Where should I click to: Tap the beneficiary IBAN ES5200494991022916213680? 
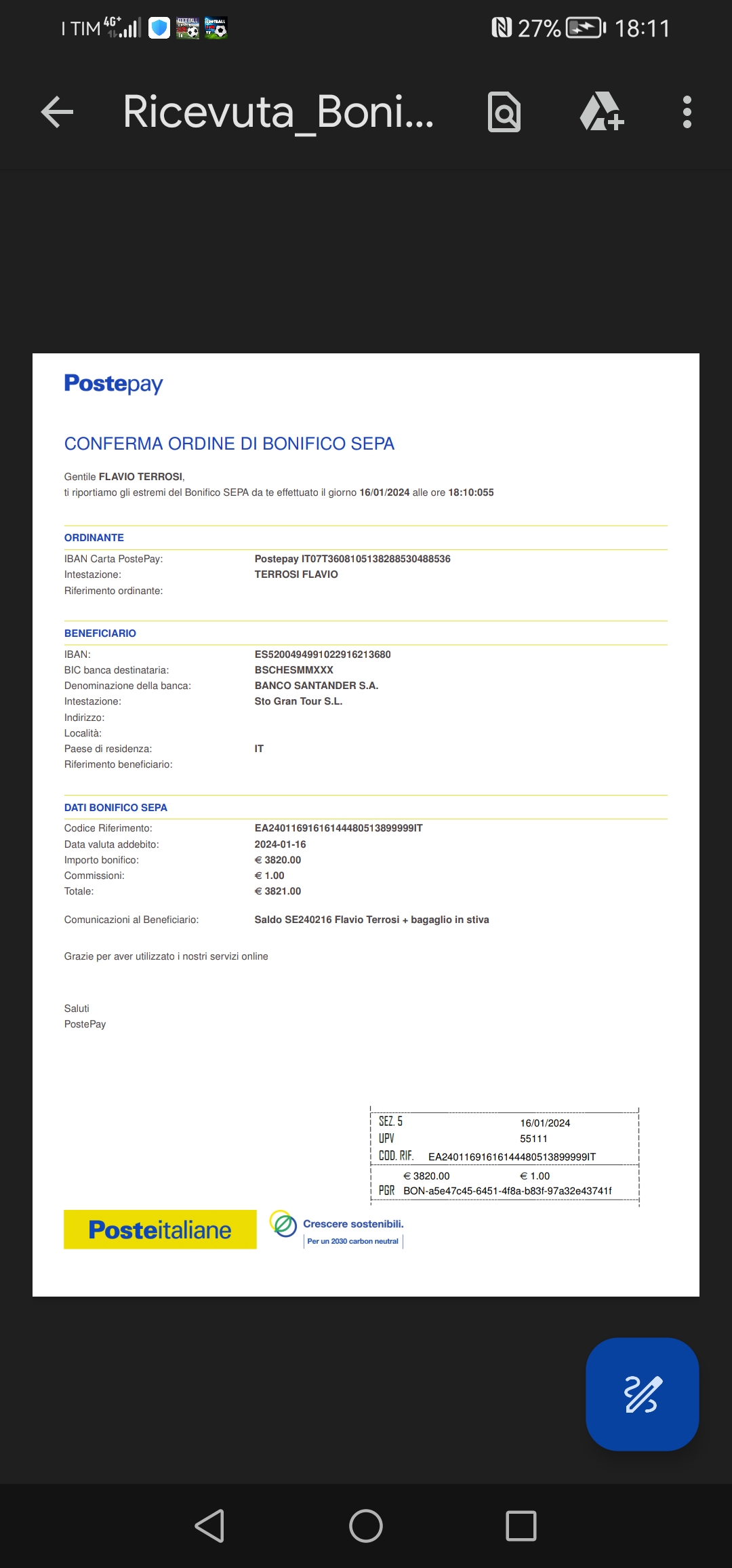(323, 654)
